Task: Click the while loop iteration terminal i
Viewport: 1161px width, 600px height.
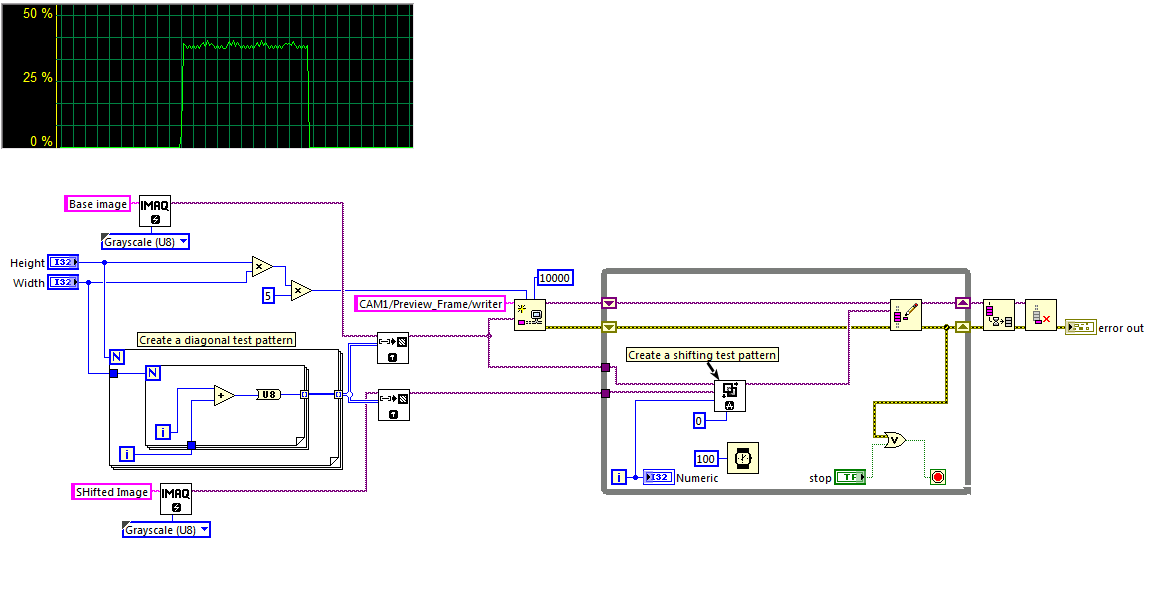Action: tap(619, 478)
